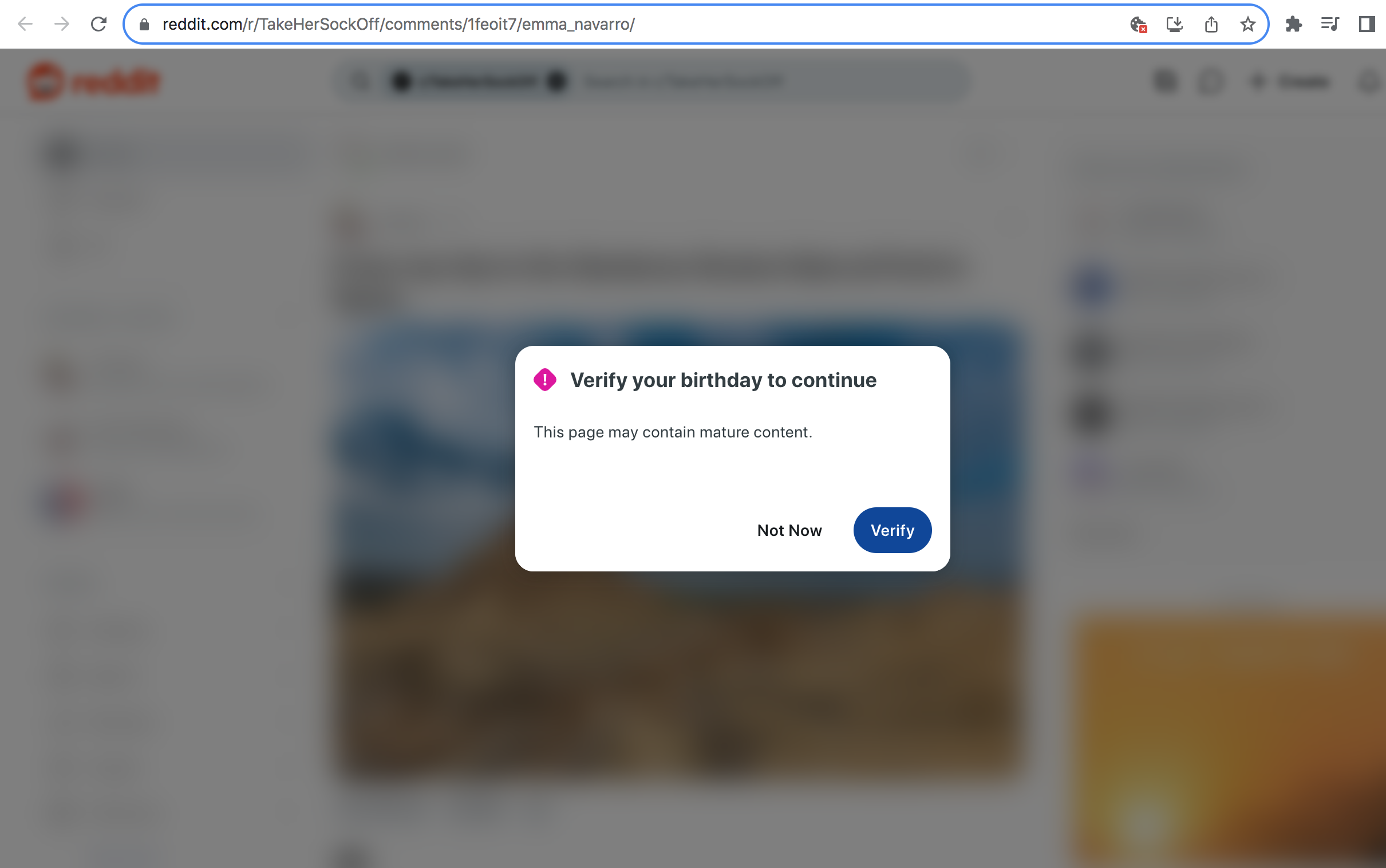
Task: Click the Verify button
Action: tap(892, 530)
